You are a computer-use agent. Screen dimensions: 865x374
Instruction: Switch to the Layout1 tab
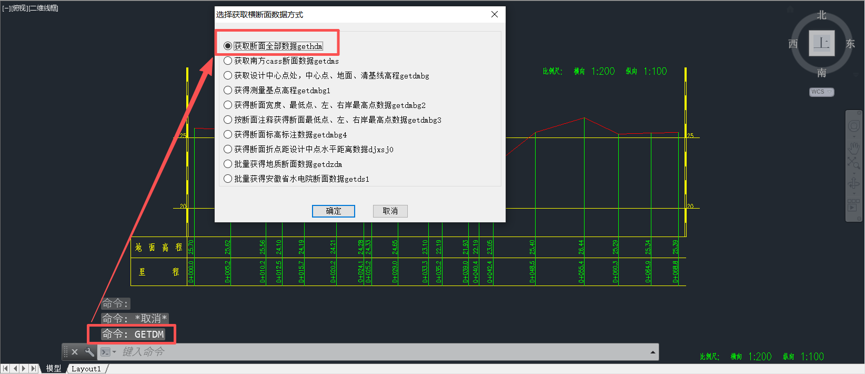click(87, 368)
